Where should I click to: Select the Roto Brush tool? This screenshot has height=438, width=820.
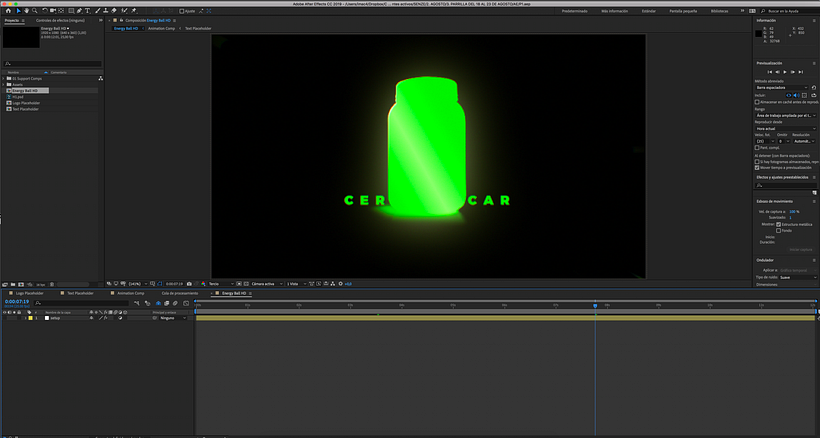coord(124,10)
